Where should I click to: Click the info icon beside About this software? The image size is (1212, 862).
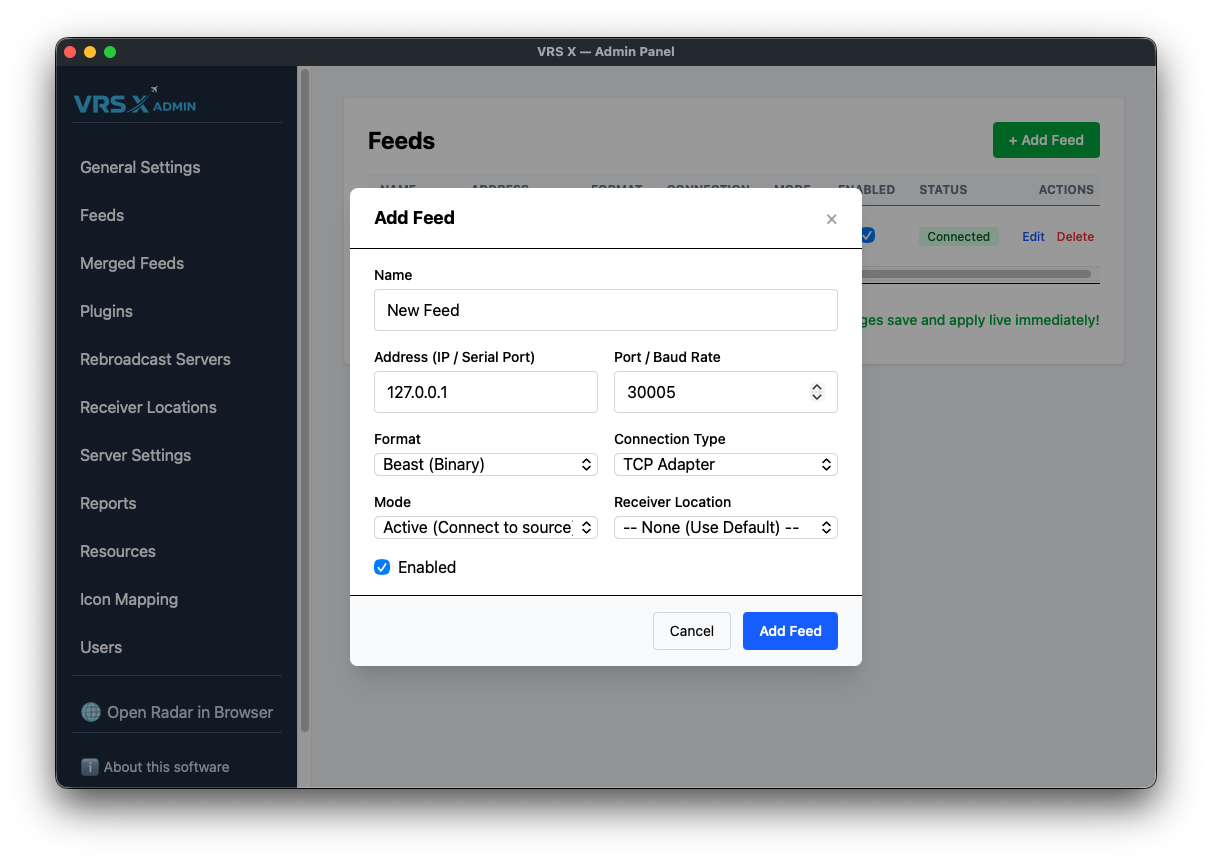[90, 767]
